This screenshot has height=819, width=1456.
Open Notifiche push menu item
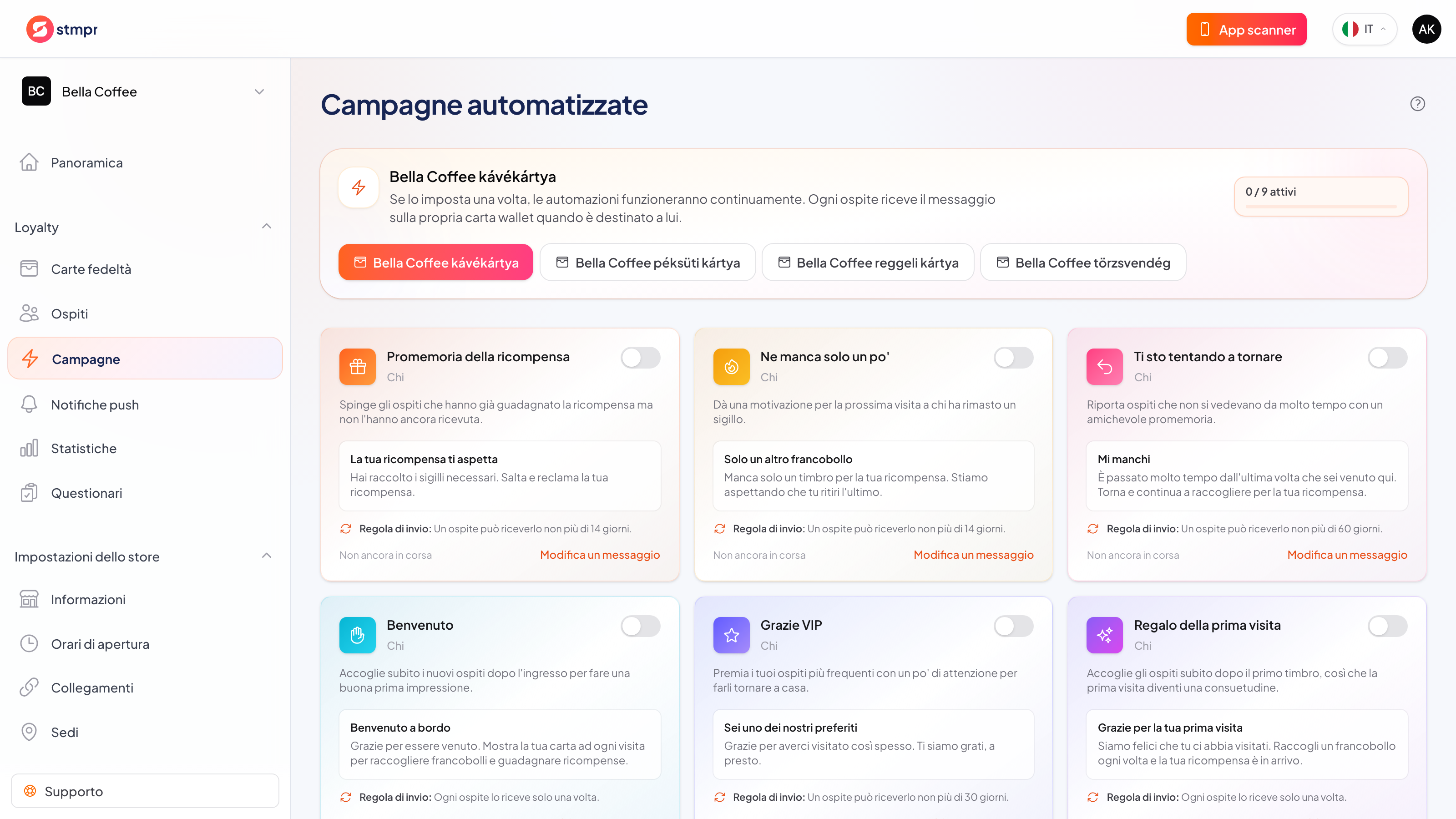[145, 404]
